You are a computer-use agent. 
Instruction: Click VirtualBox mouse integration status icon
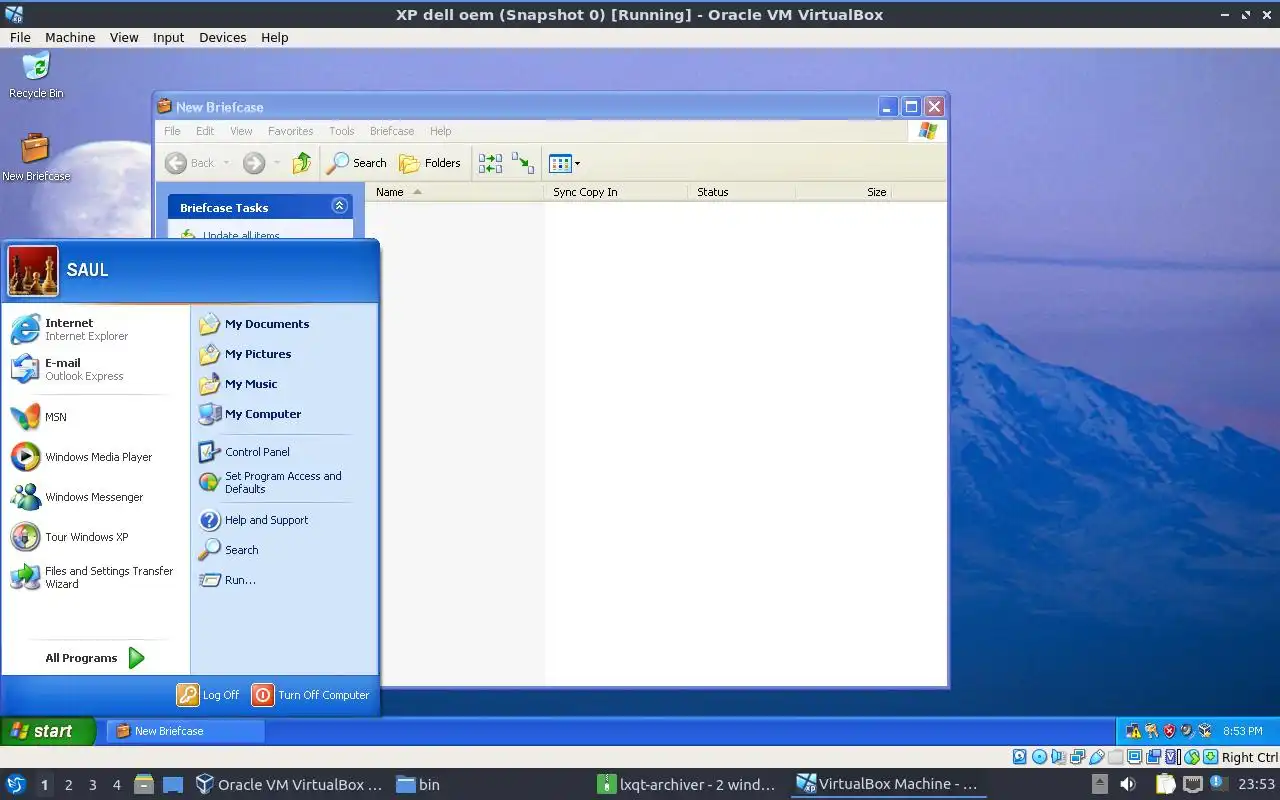point(1192,757)
